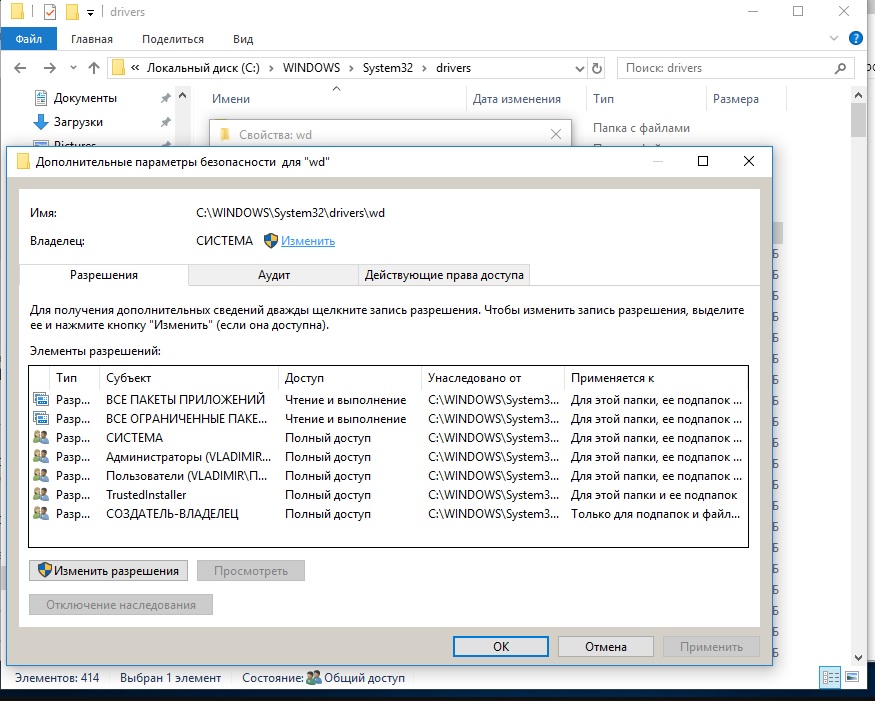Open the Файл menu
The image size is (875, 701).
[x=28, y=39]
